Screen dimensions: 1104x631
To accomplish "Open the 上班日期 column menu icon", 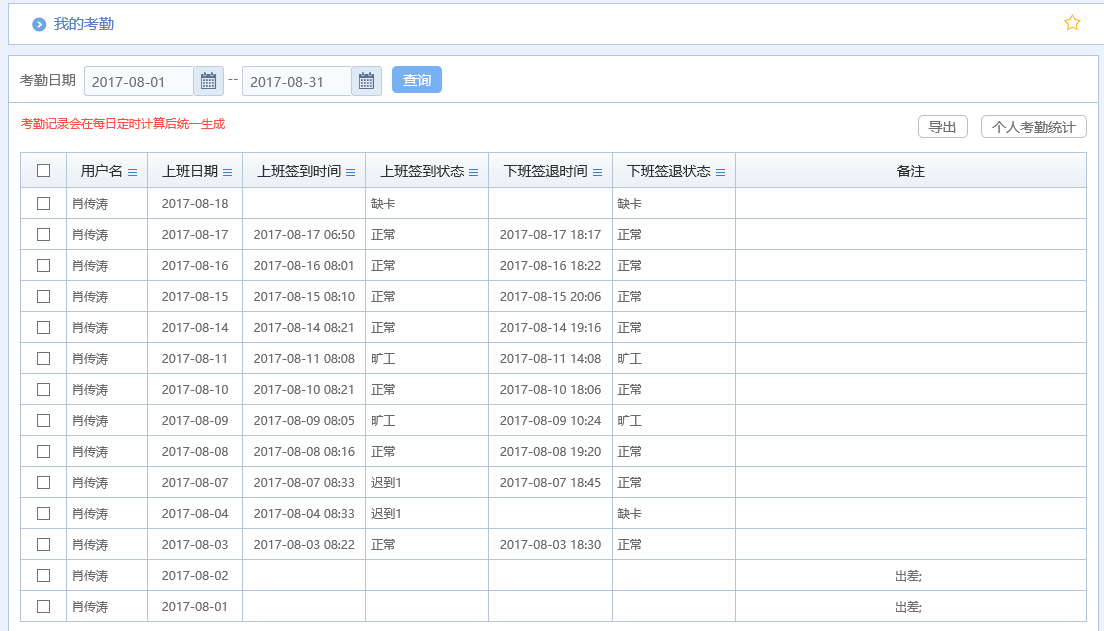I will (228, 172).
